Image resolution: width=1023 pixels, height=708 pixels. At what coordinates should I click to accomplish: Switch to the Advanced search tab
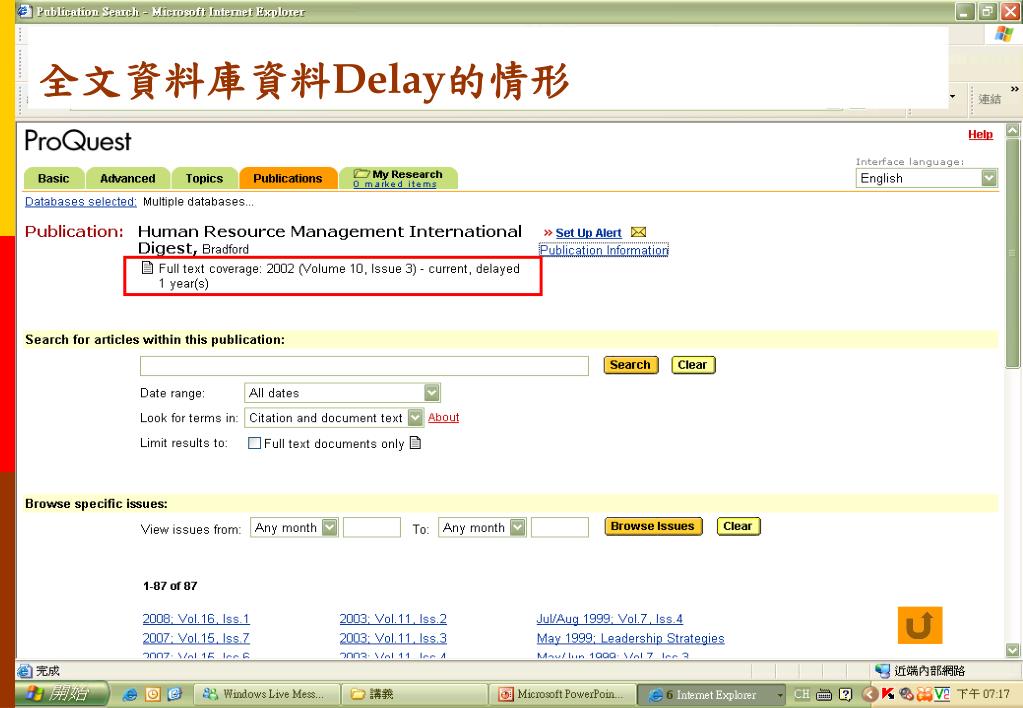128,178
